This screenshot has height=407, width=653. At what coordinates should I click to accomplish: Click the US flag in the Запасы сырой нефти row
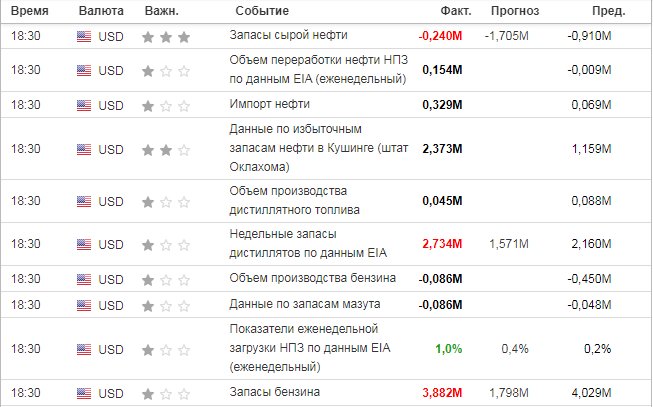pos(84,37)
